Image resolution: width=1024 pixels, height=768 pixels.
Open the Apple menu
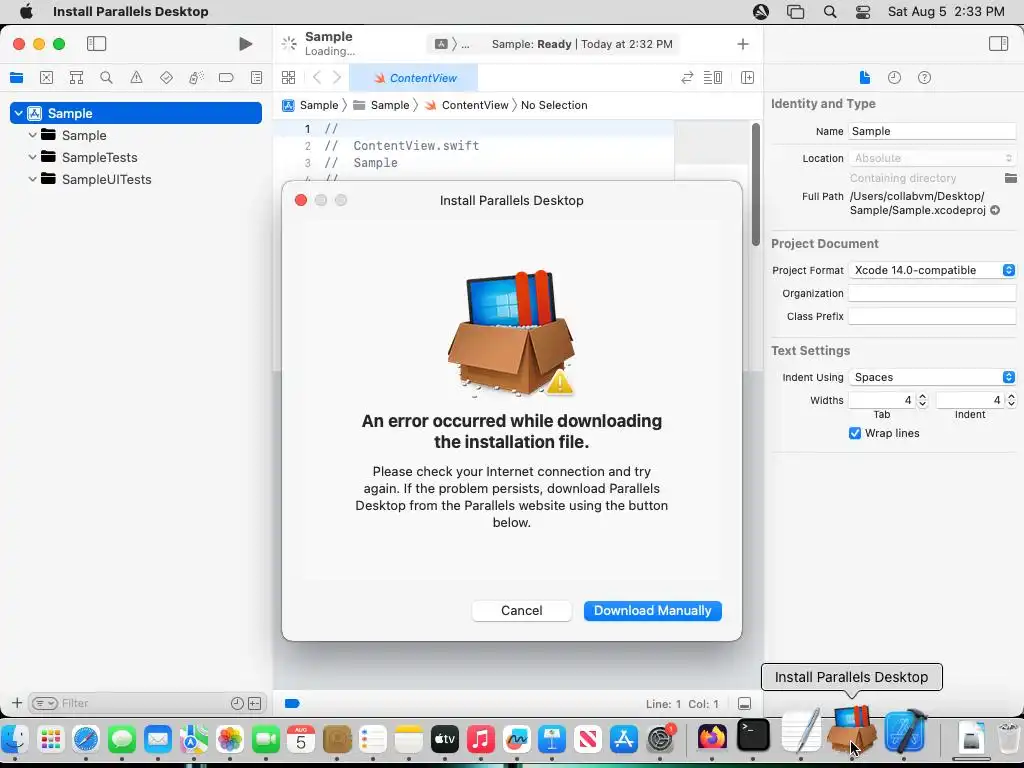click(26, 12)
